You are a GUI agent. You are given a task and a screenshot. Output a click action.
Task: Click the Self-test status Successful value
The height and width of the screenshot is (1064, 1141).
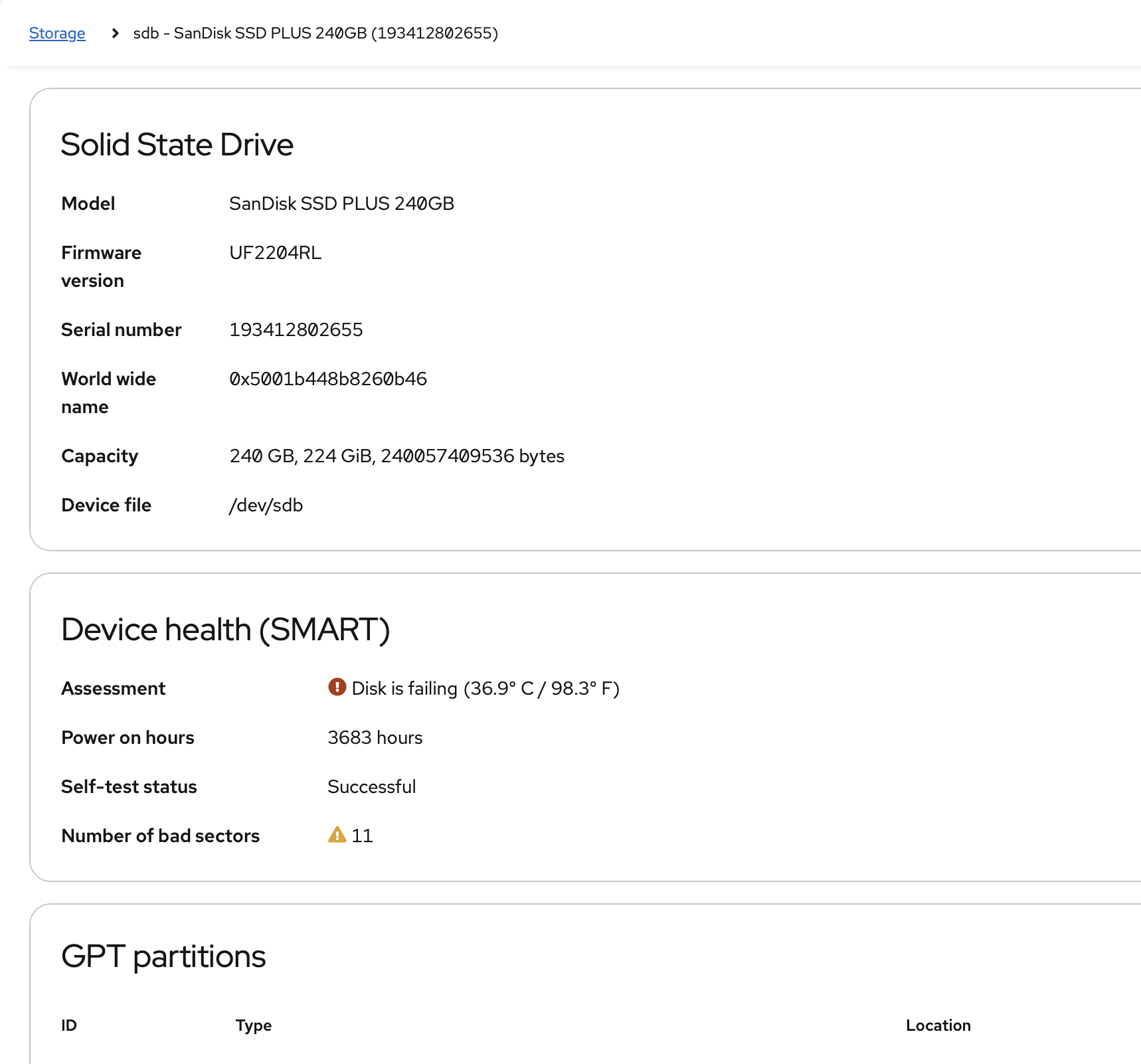pyautogui.click(x=371, y=786)
